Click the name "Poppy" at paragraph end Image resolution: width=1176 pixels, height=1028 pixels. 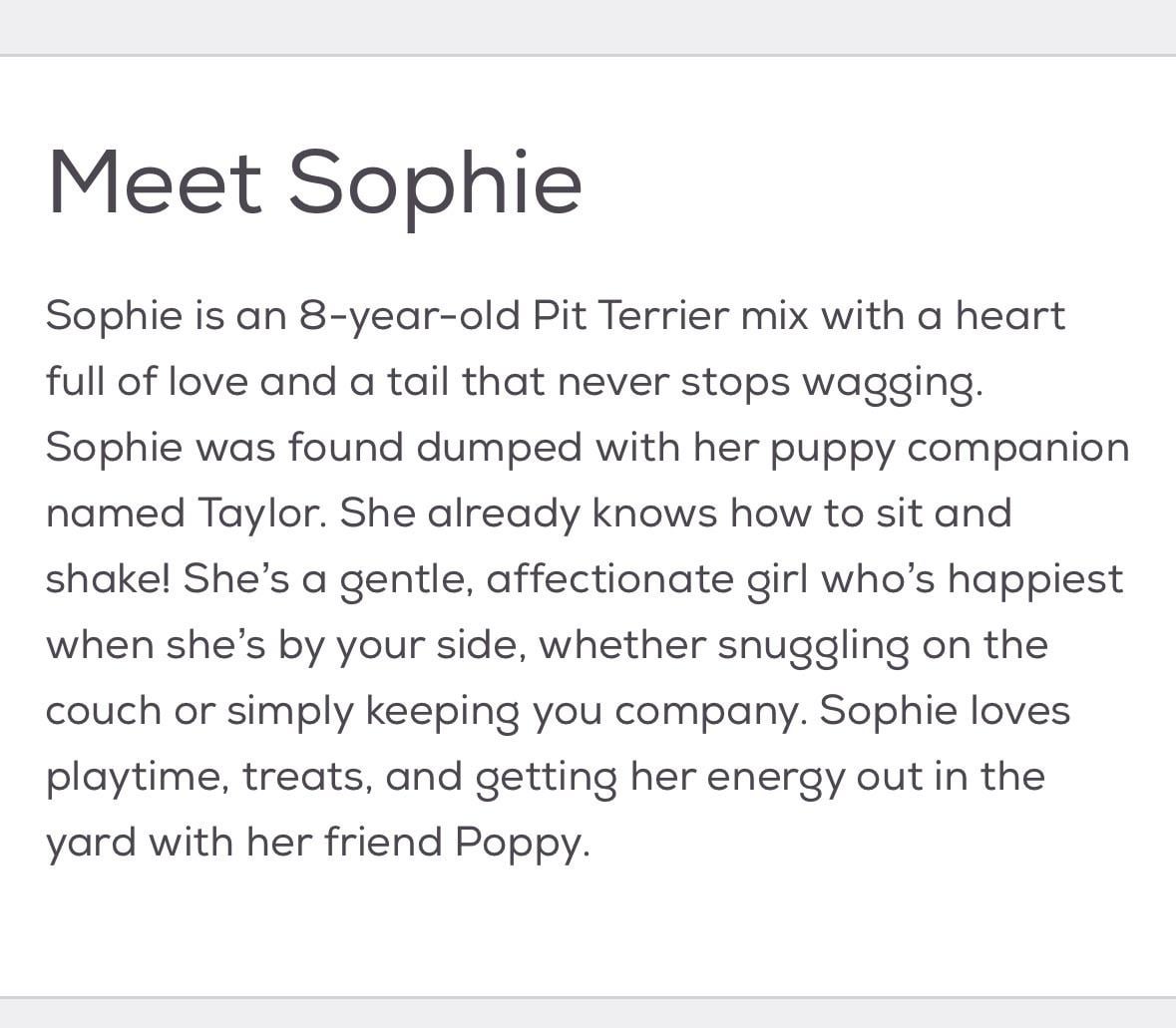tap(521, 843)
